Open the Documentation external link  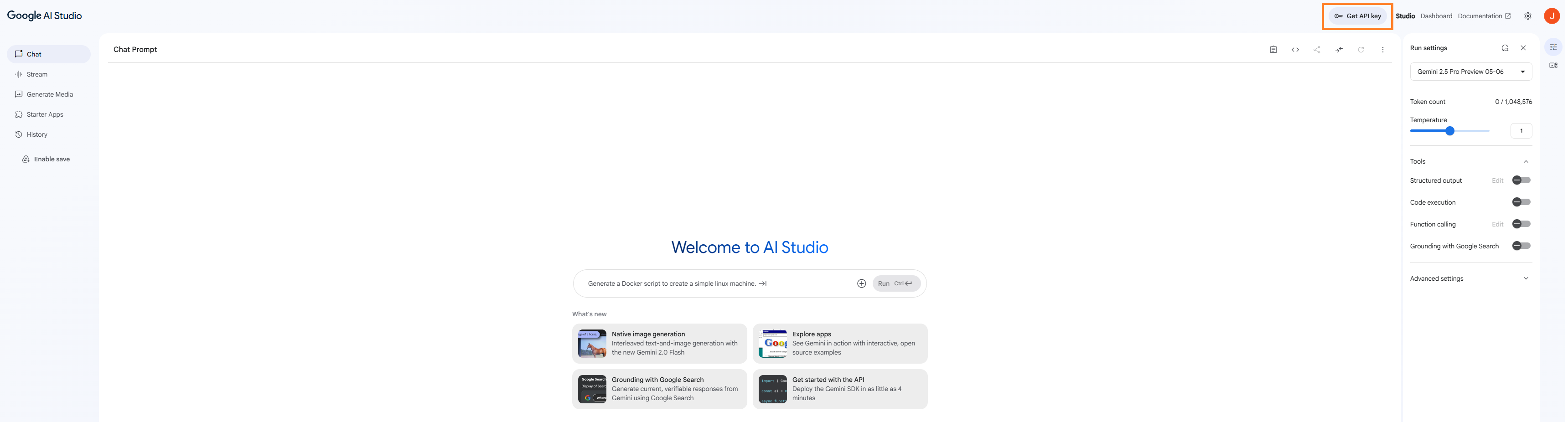pyautogui.click(x=1483, y=16)
